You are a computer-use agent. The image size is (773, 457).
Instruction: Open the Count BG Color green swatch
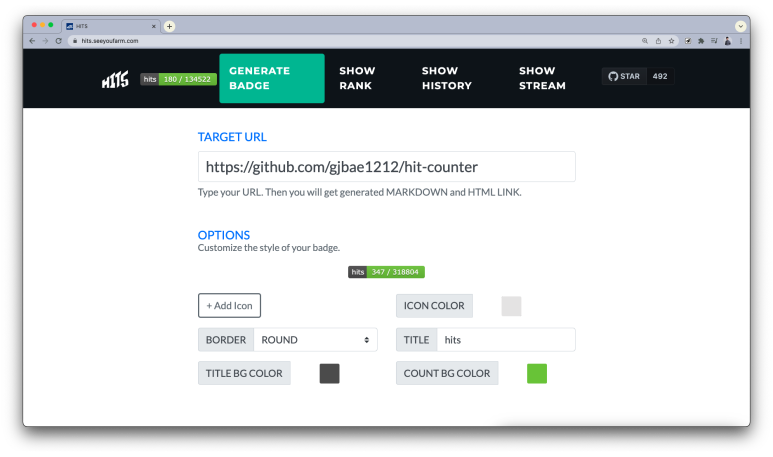coord(537,373)
